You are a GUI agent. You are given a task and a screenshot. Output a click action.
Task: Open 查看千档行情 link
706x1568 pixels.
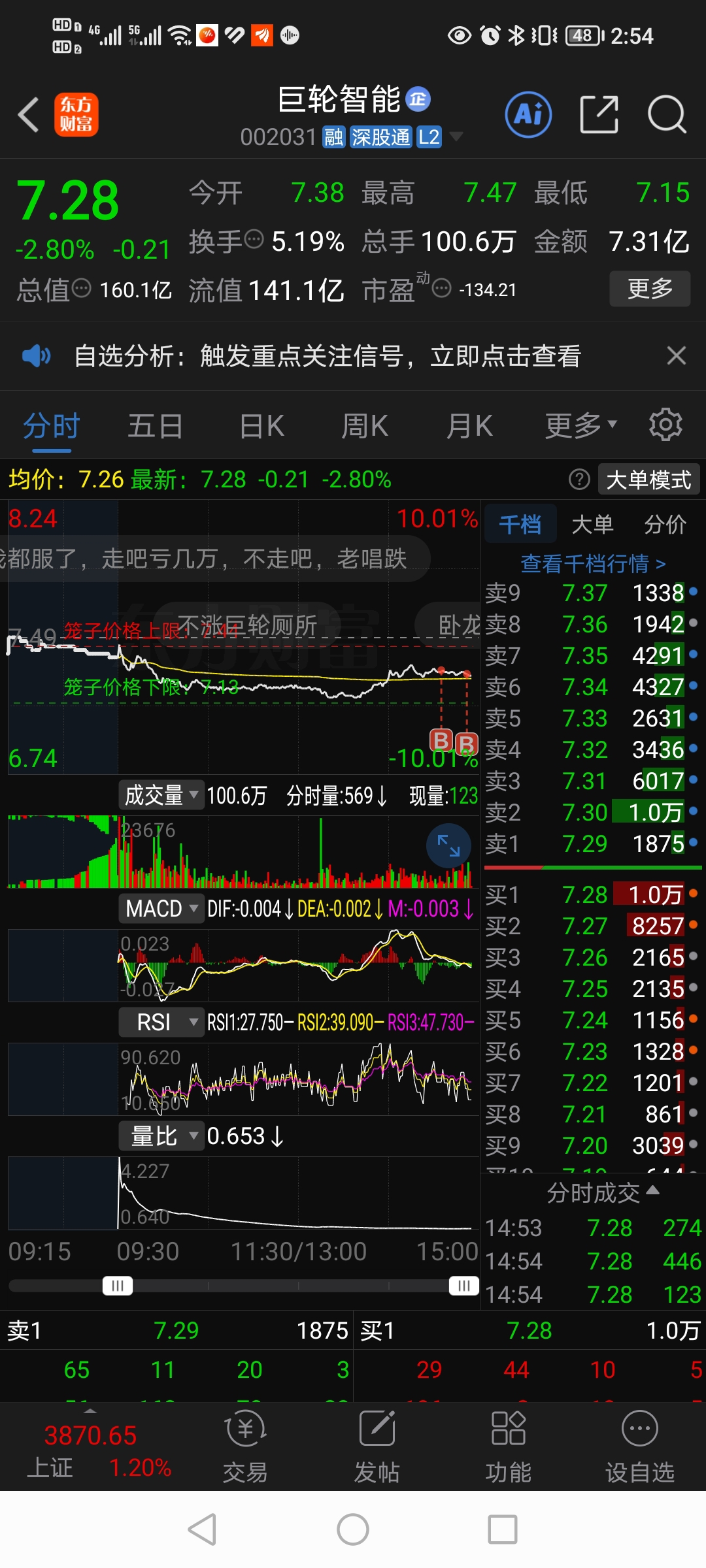point(593,563)
